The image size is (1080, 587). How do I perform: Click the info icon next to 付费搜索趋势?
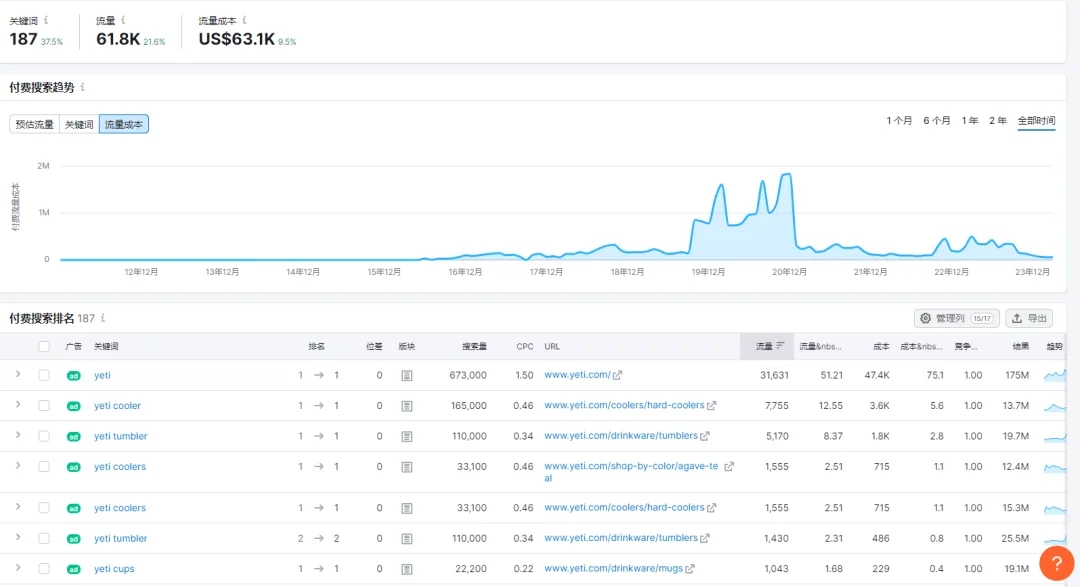click(x=82, y=87)
